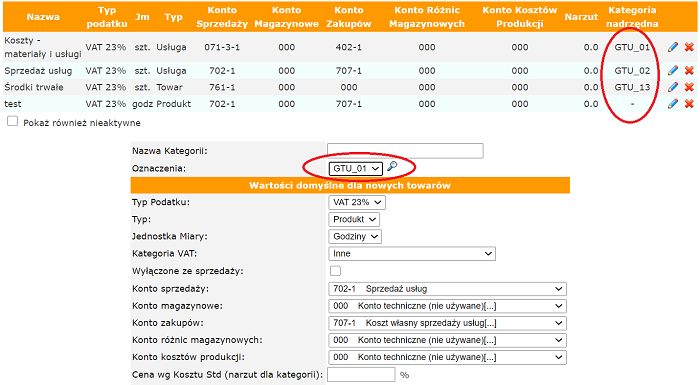Image resolution: width=700 pixels, height=385 pixels.
Task: Open the 'Typ Podatku' VAT 23% dropdown
Action: [357, 202]
